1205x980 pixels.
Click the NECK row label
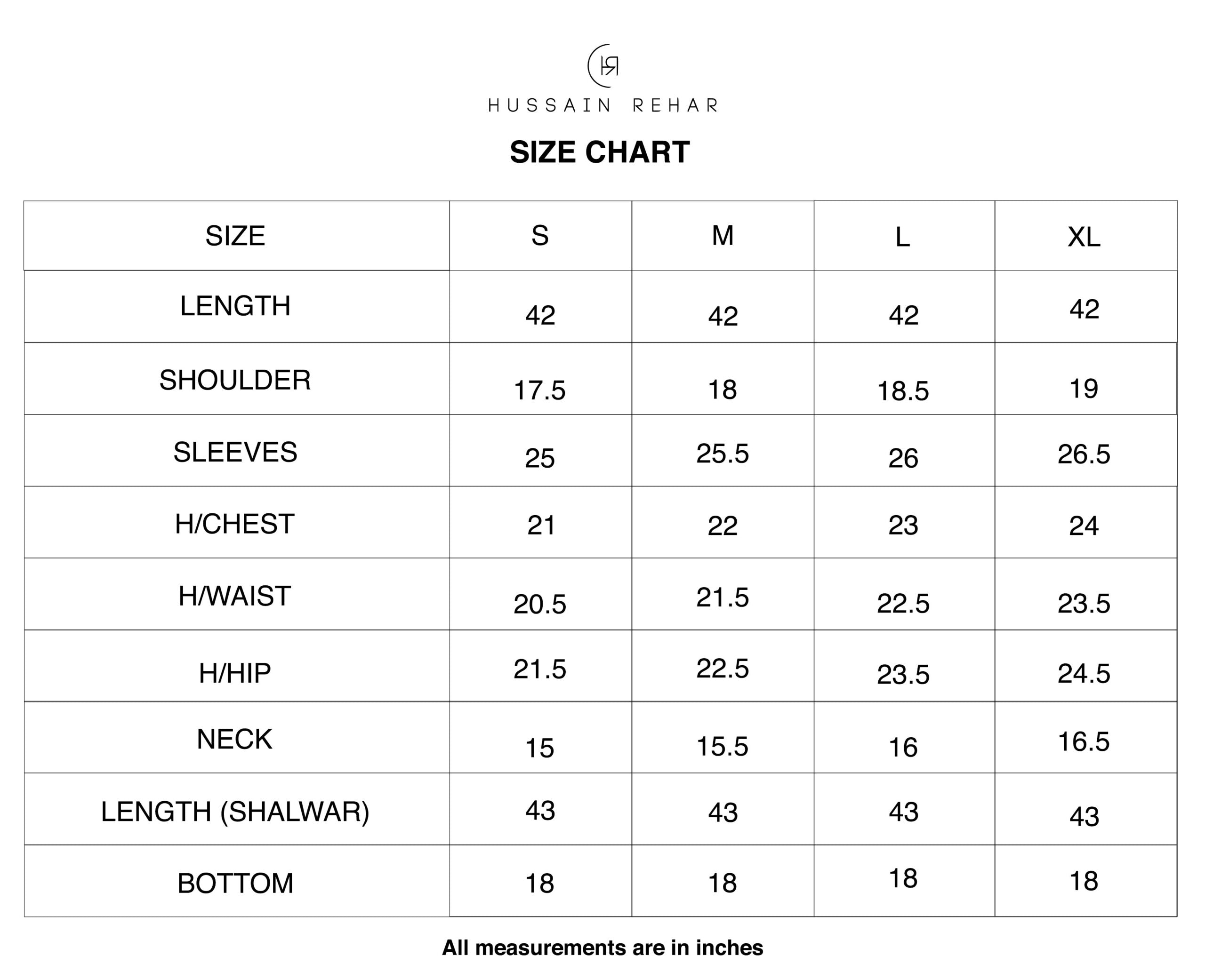(x=235, y=739)
